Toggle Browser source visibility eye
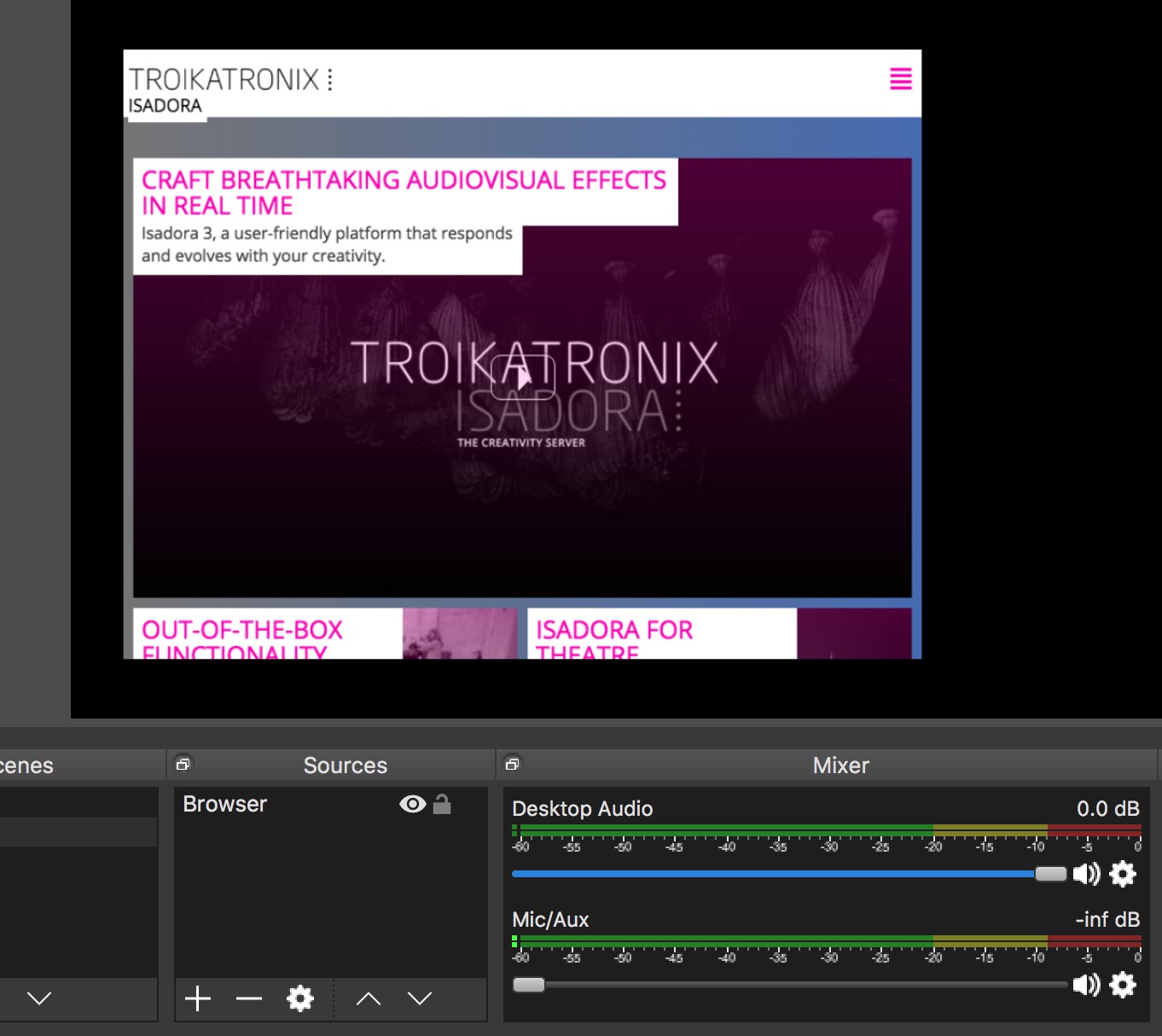The height and width of the screenshot is (1036, 1162). (x=413, y=804)
